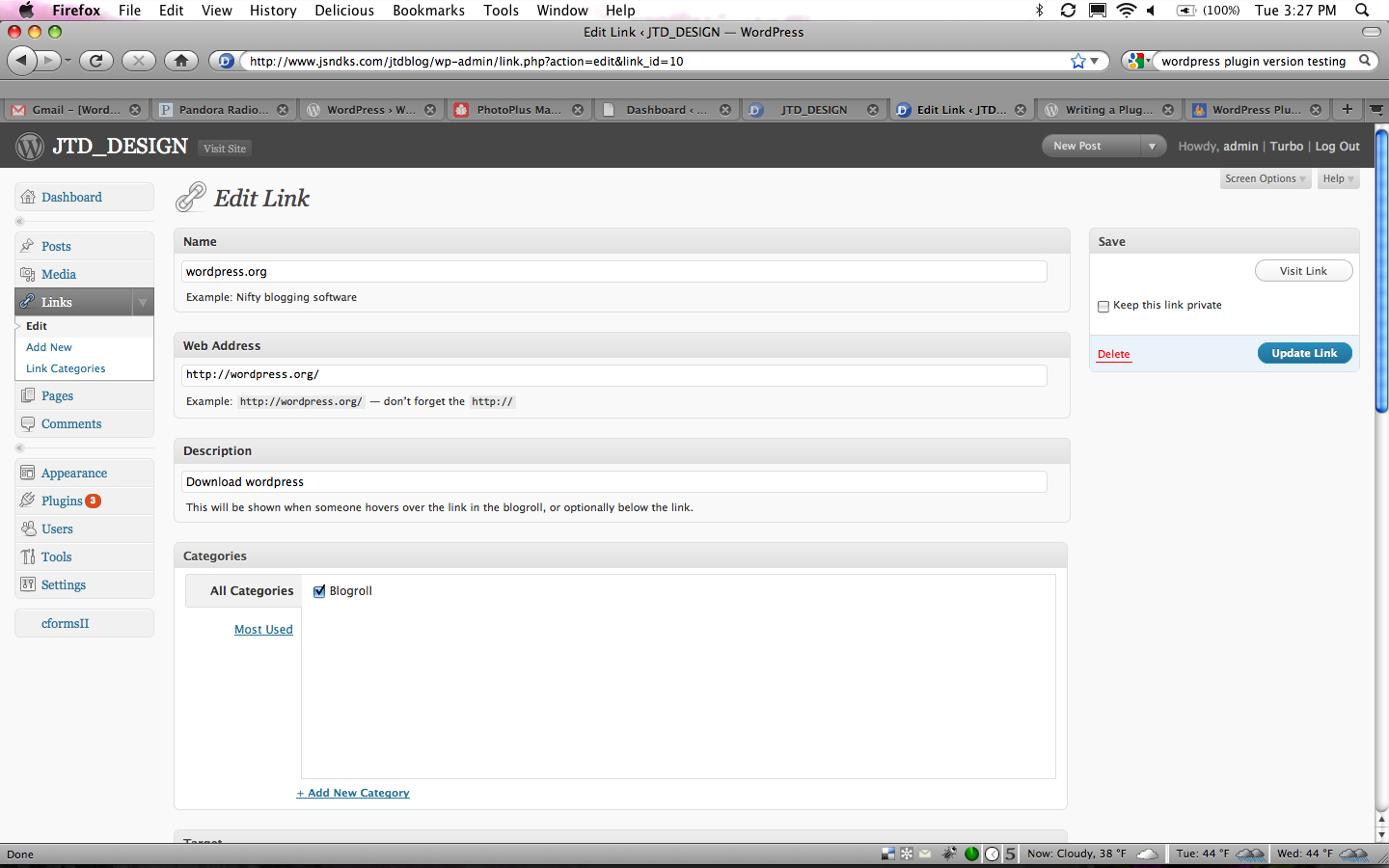List all tabs with the tab-bar dropdown
1389x868 pixels.
tap(1377, 109)
